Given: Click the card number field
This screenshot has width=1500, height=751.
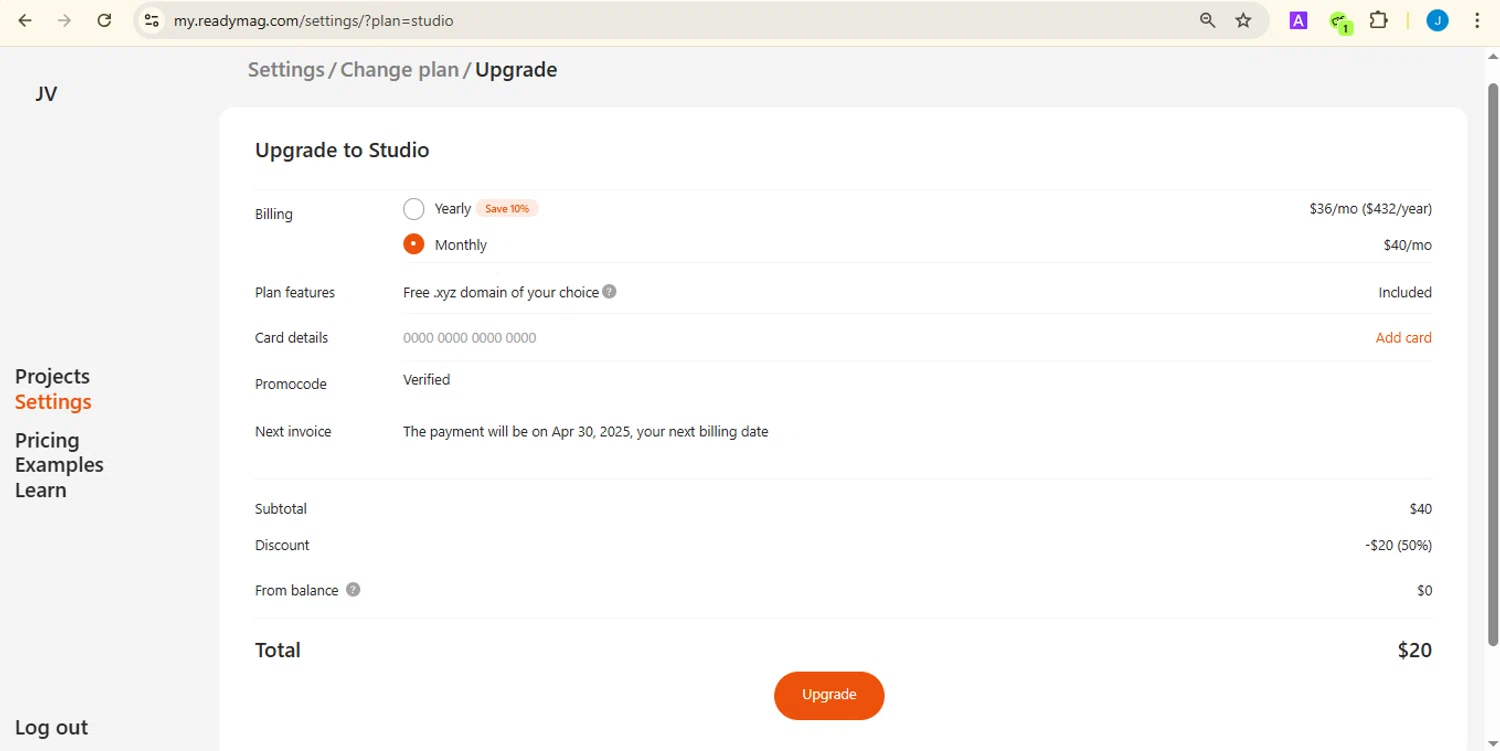Looking at the screenshot, I should pos(469,338).
